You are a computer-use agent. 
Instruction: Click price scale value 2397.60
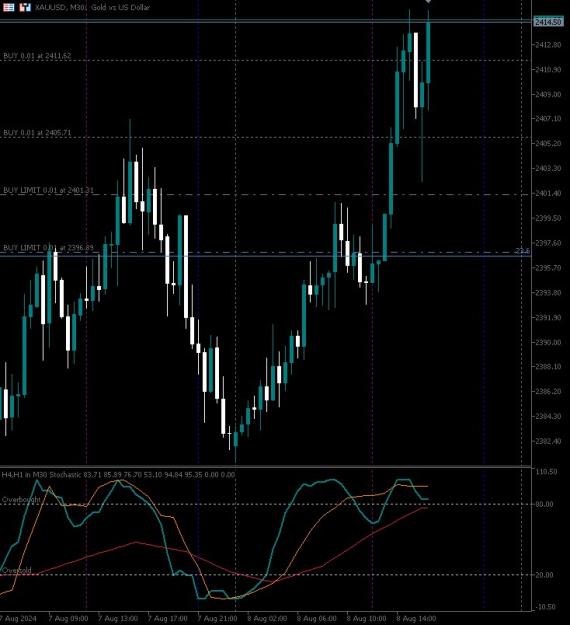pyautogui.click(x=548, y=243)
